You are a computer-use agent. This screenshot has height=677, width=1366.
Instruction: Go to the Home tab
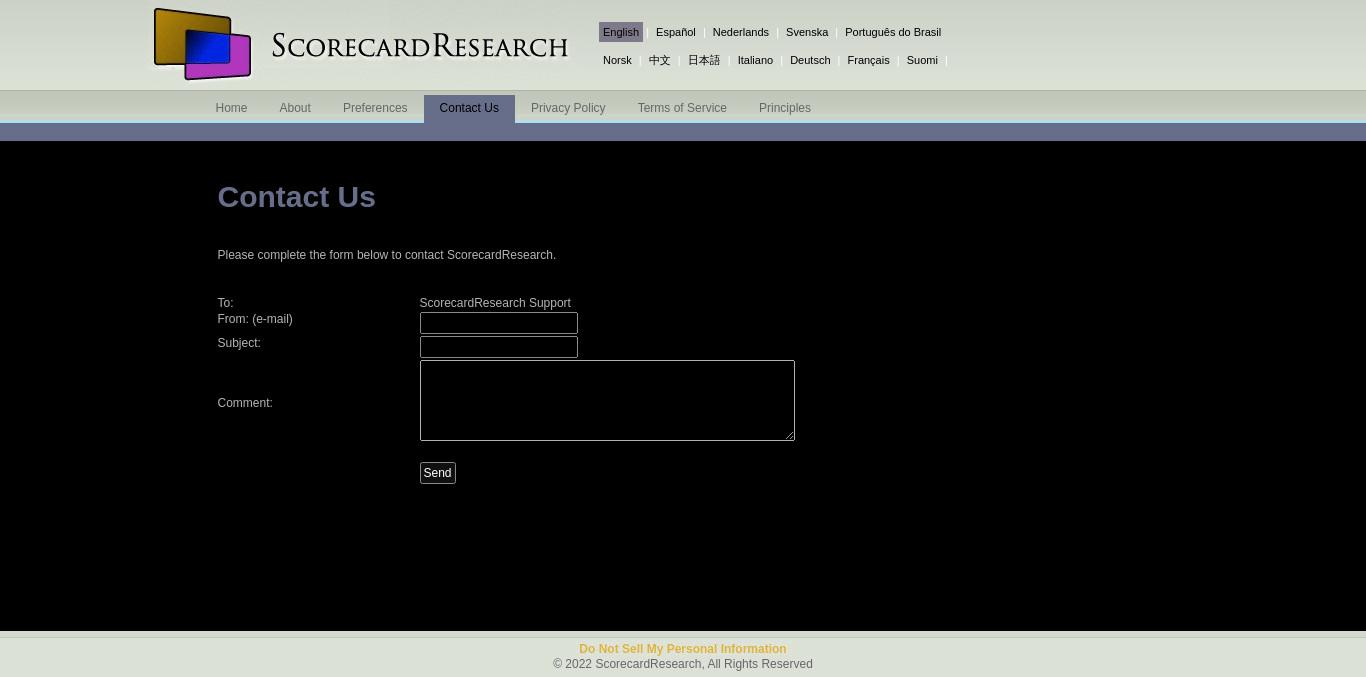pos(231,108)
